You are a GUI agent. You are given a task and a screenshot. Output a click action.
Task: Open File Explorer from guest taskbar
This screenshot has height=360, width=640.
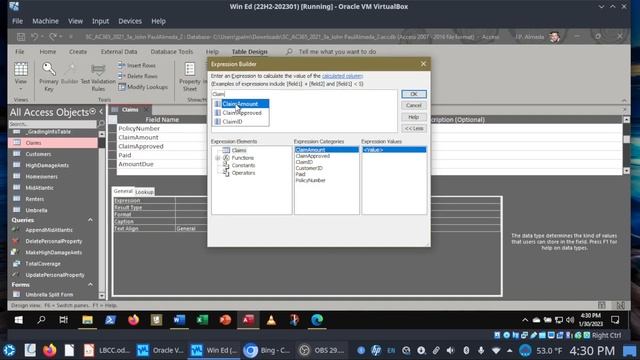[x=87, y=320]
